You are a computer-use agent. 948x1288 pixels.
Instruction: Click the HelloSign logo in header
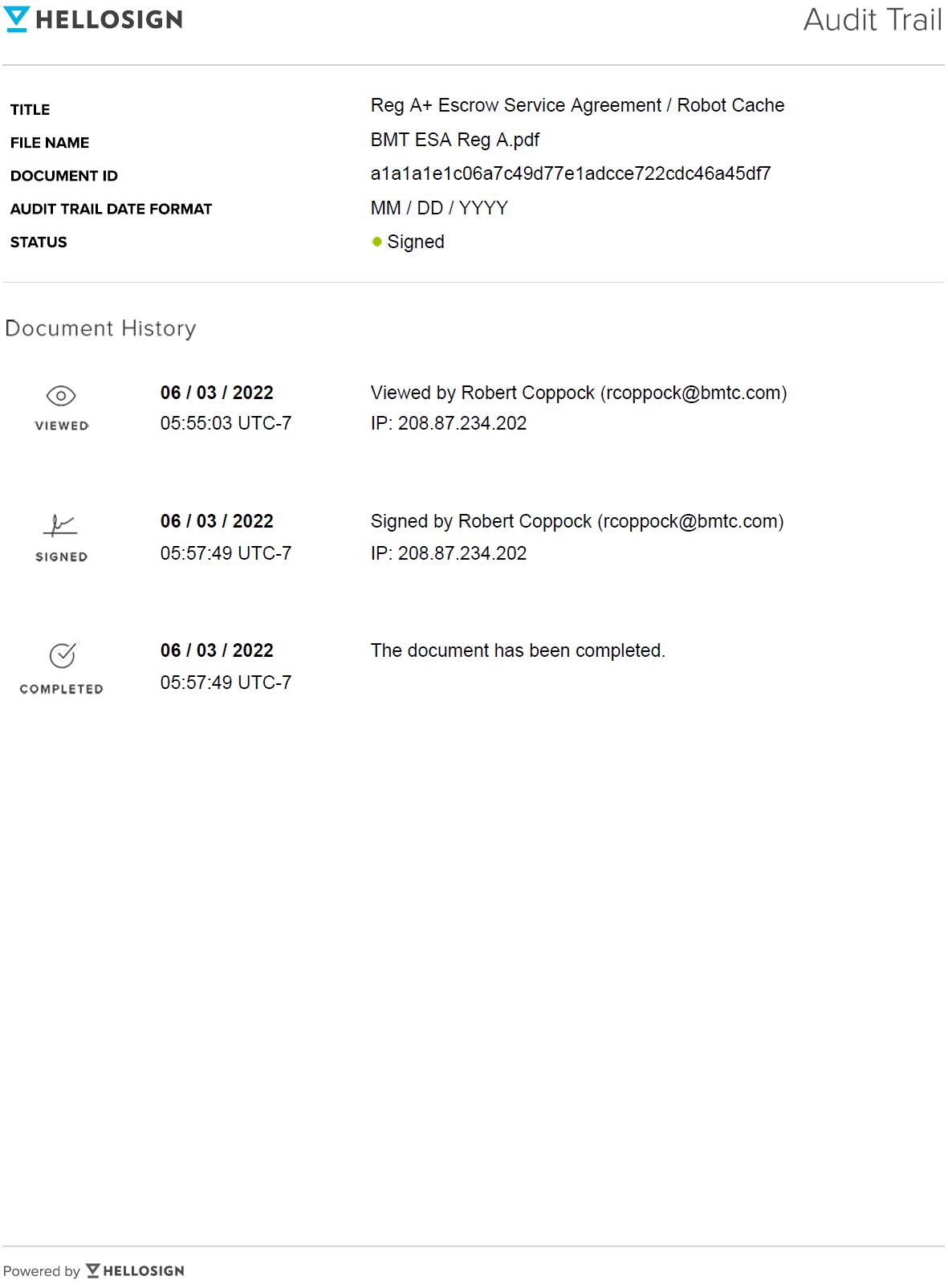click(x=93, y=19)
